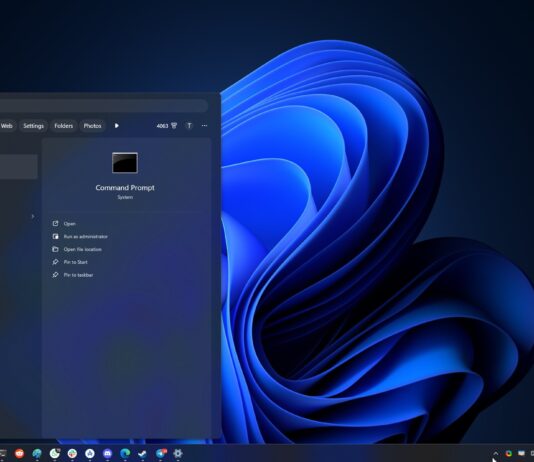Open the Settings gear on the taskbar
This screenshot has height=462, width=534.
pos(178,453)
